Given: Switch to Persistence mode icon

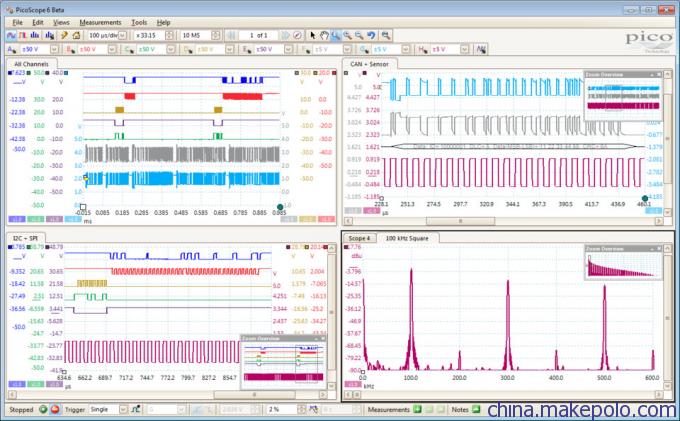Looking at the screenshot, I should [23, 35].
